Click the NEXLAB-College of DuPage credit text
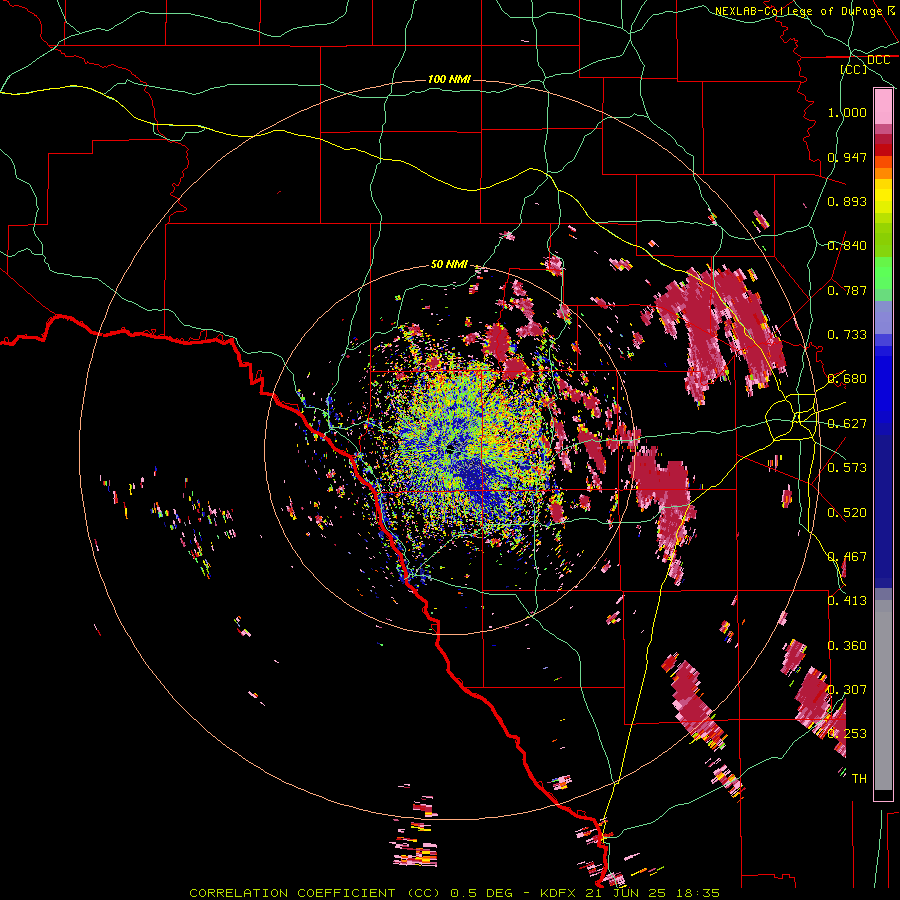The height and width of the screenshot is (900, 900). click(x=798, y=11)
